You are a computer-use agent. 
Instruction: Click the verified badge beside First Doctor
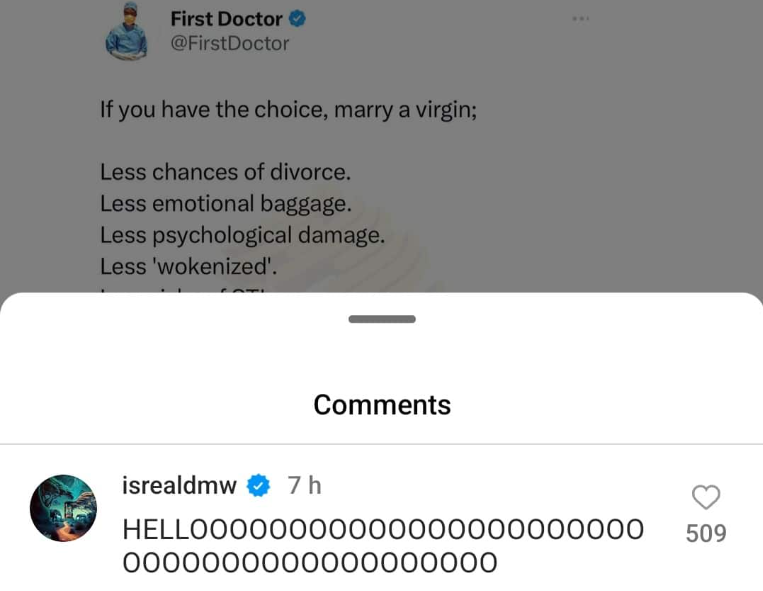click(298, 19)
